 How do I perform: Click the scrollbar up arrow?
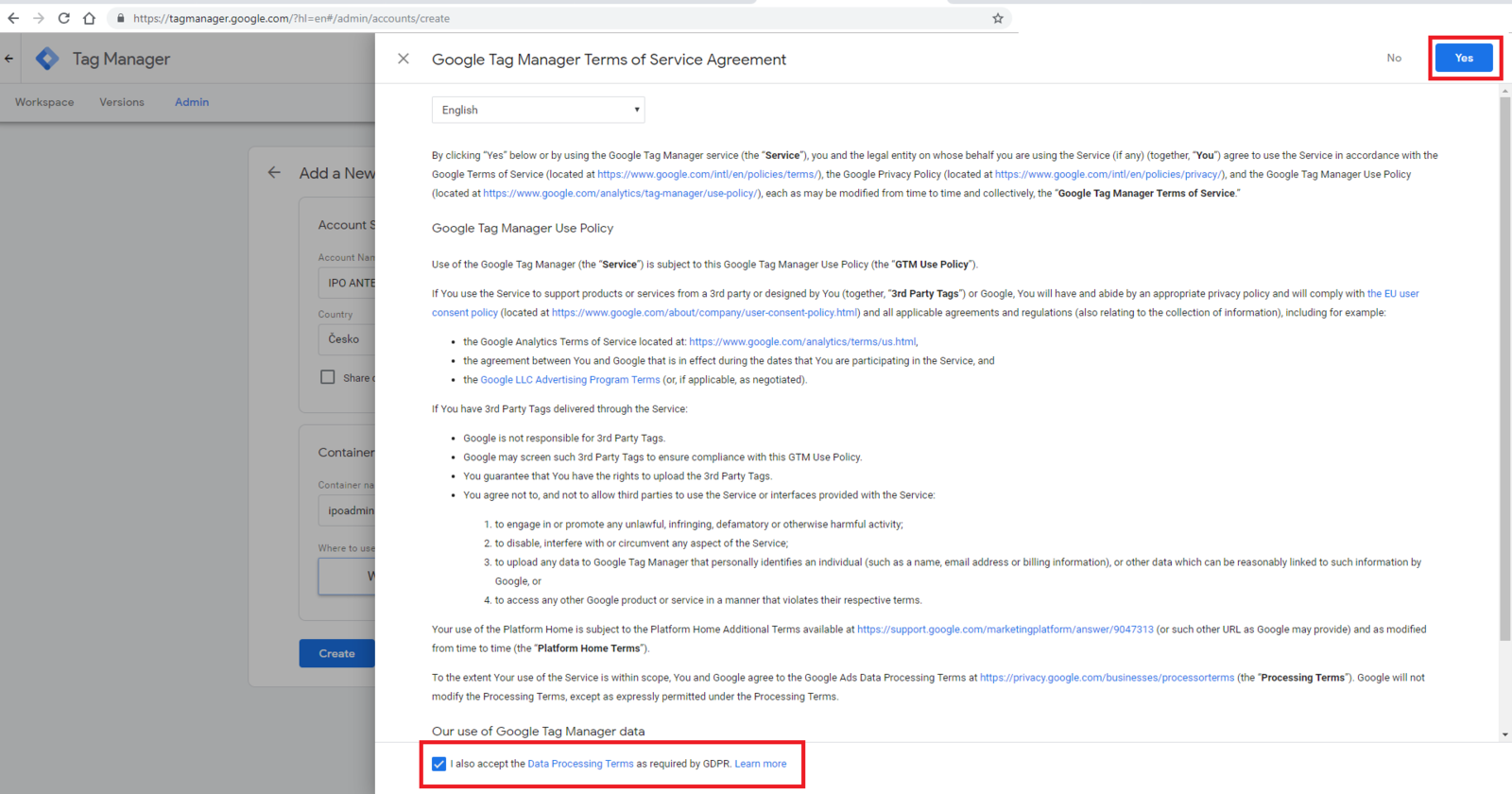[x=1505, y=91]
